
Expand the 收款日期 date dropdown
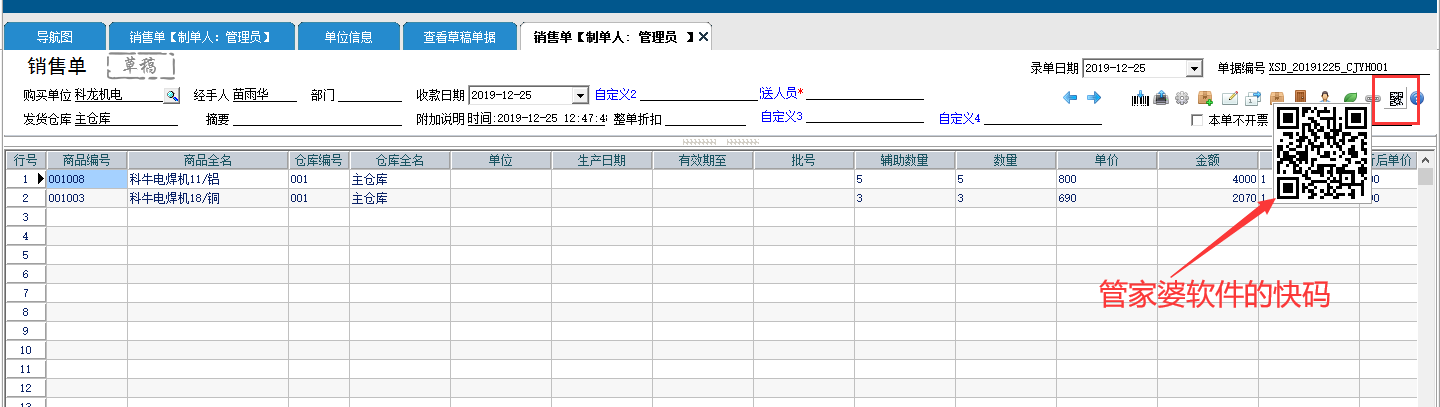coord(579,95)
